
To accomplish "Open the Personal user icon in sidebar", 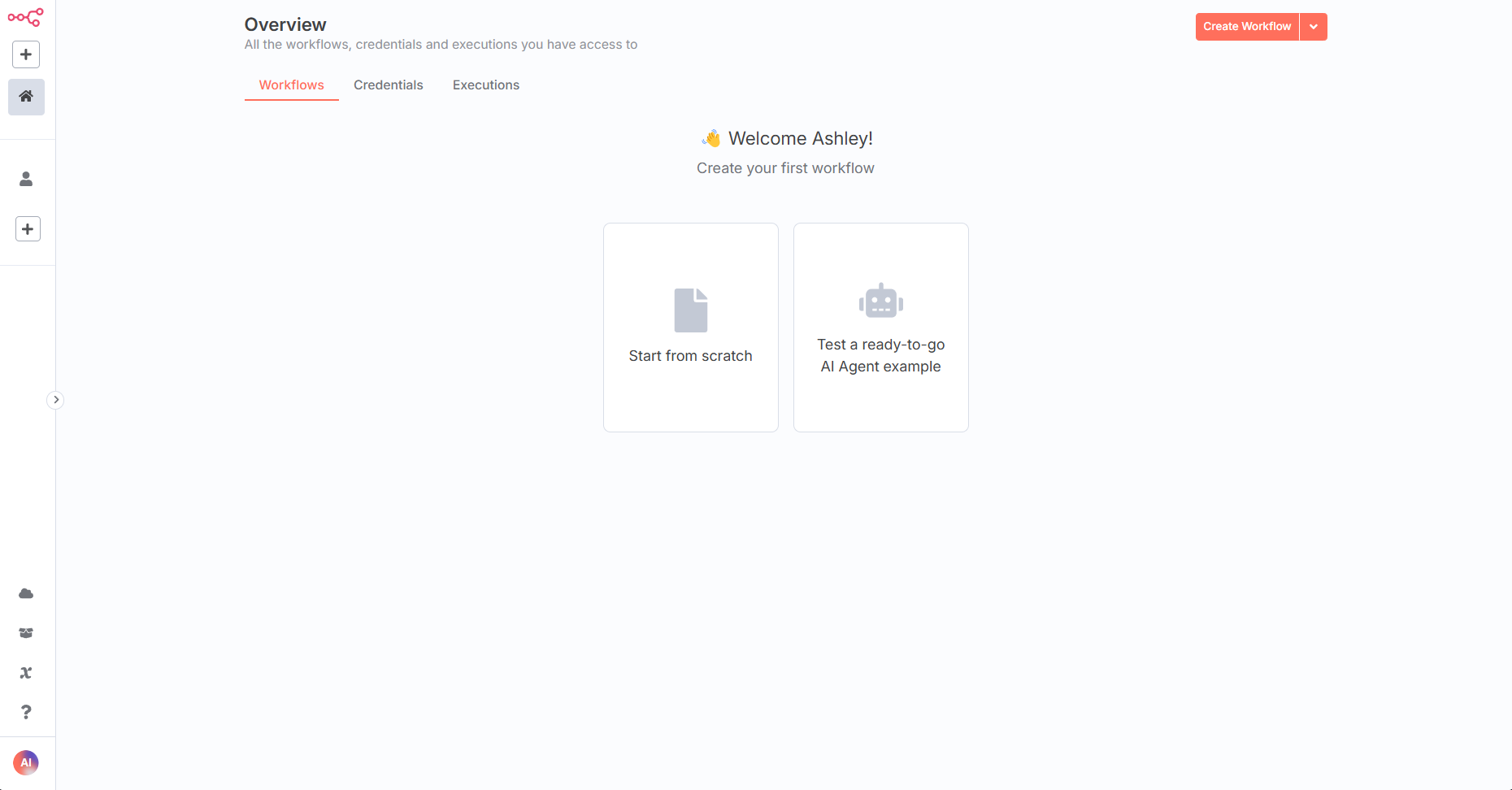I will 26,179.
